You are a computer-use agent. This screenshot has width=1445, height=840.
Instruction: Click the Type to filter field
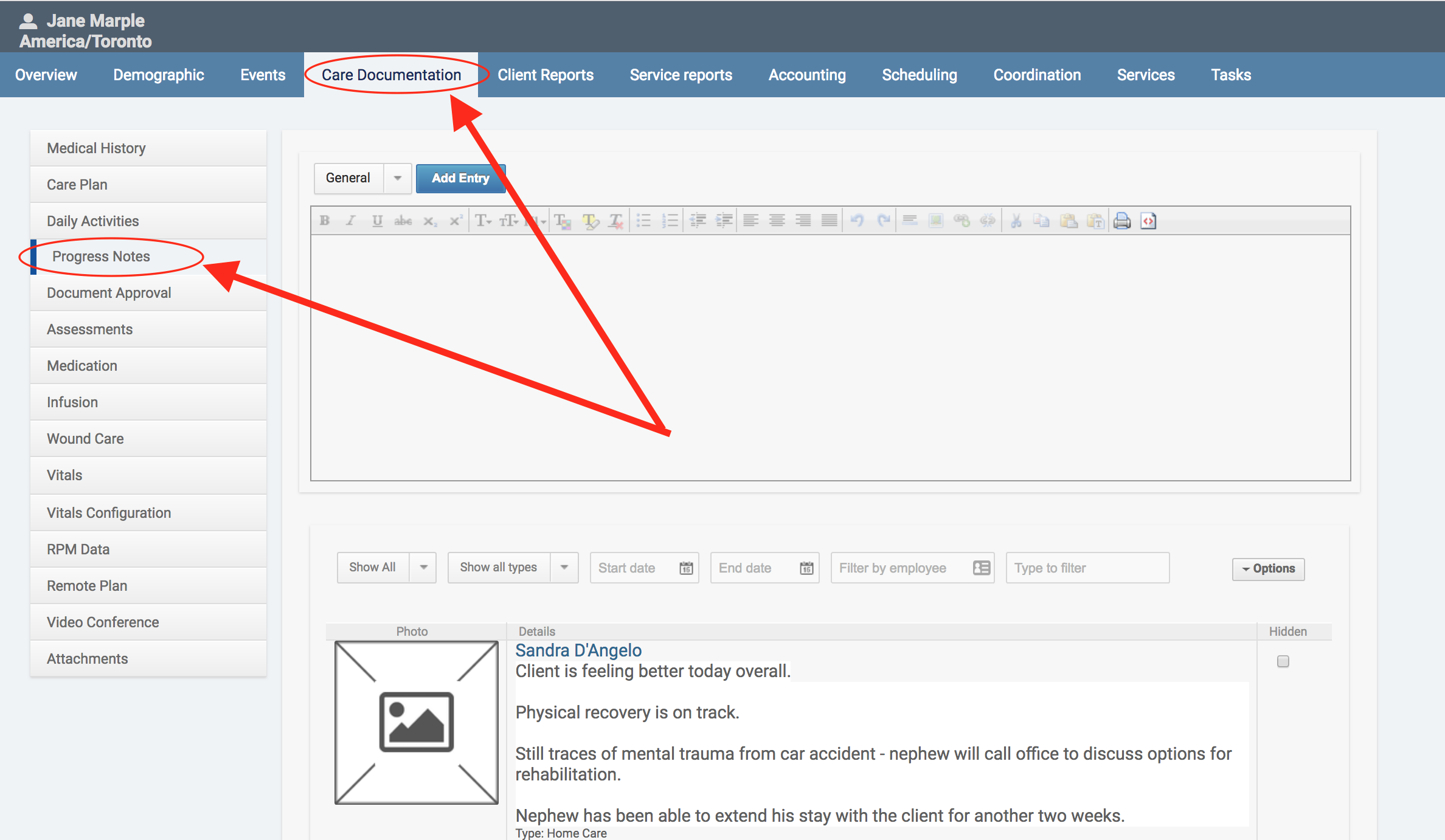tap(1087, 568)
